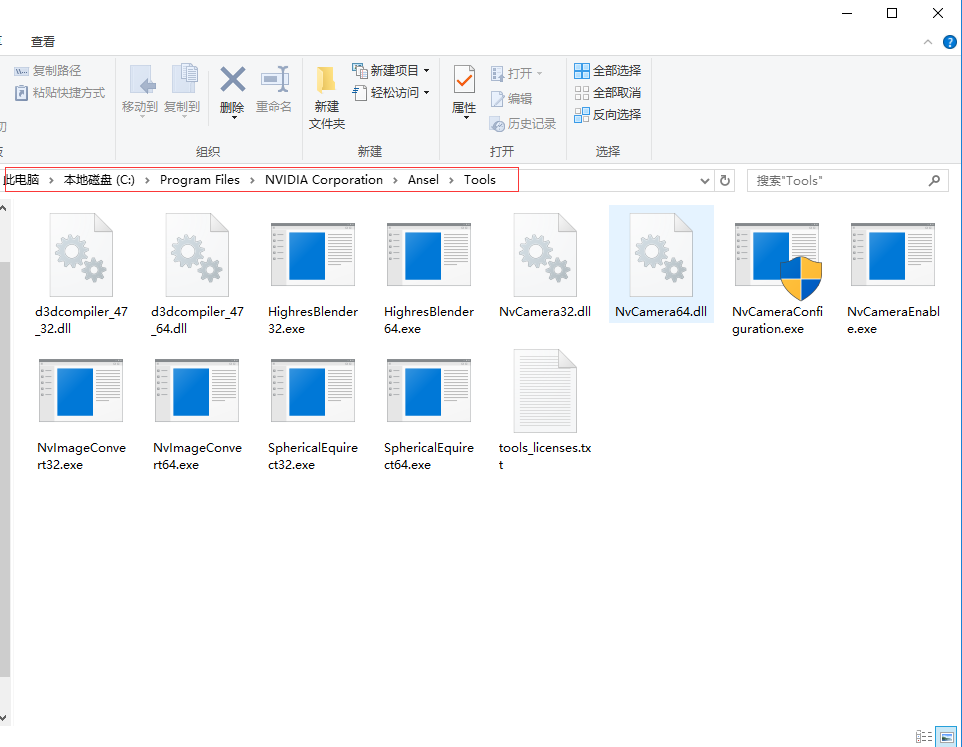This screenshot has width=962, height=747.
Task: Open the Properties (属性) dropdown arrow
Action: click(x=466, y=118)
